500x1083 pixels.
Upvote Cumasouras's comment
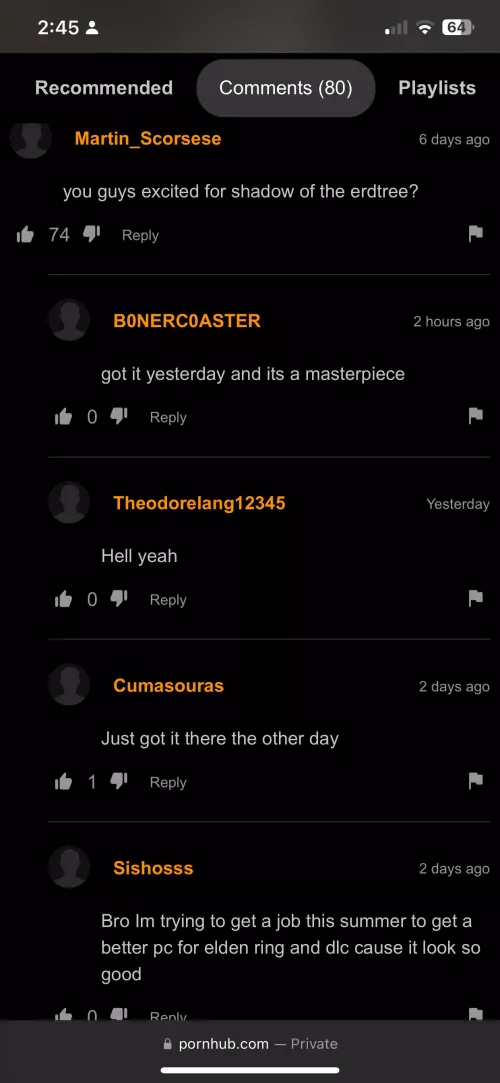(x=64, y=781)
